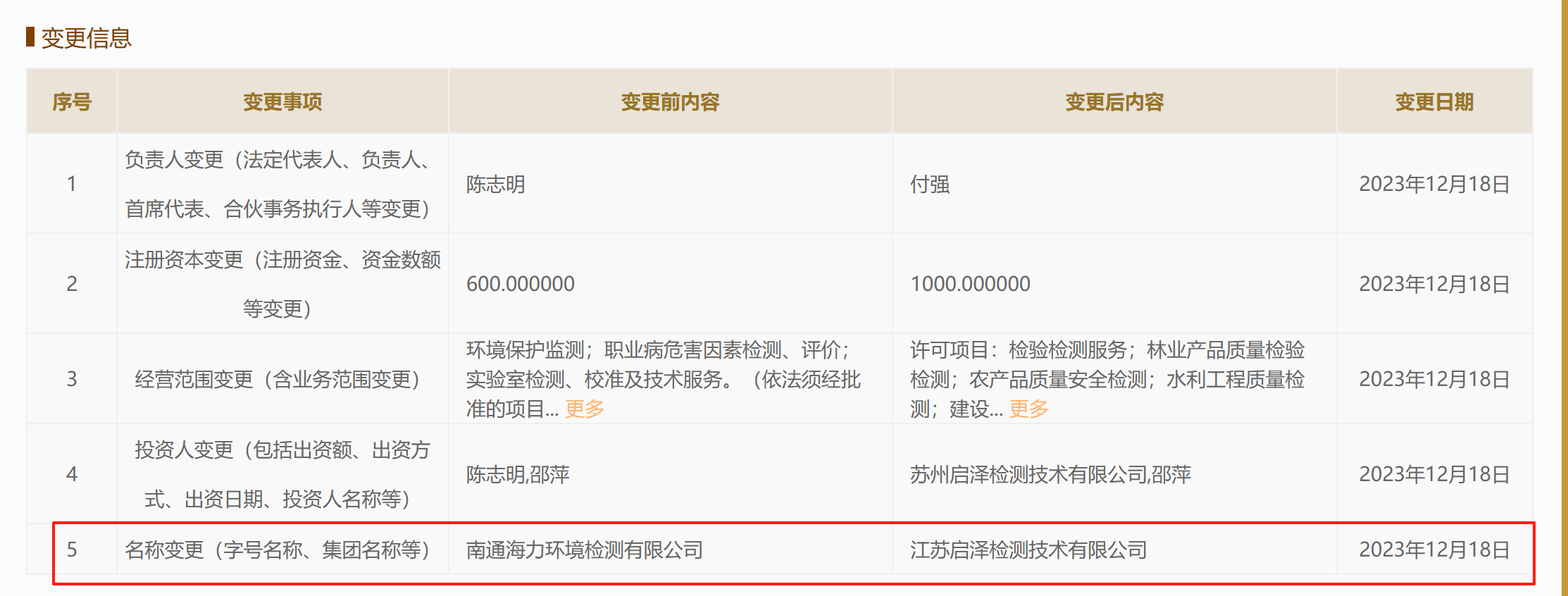Click the 变更前内容 column header

(x=670, y=102)
